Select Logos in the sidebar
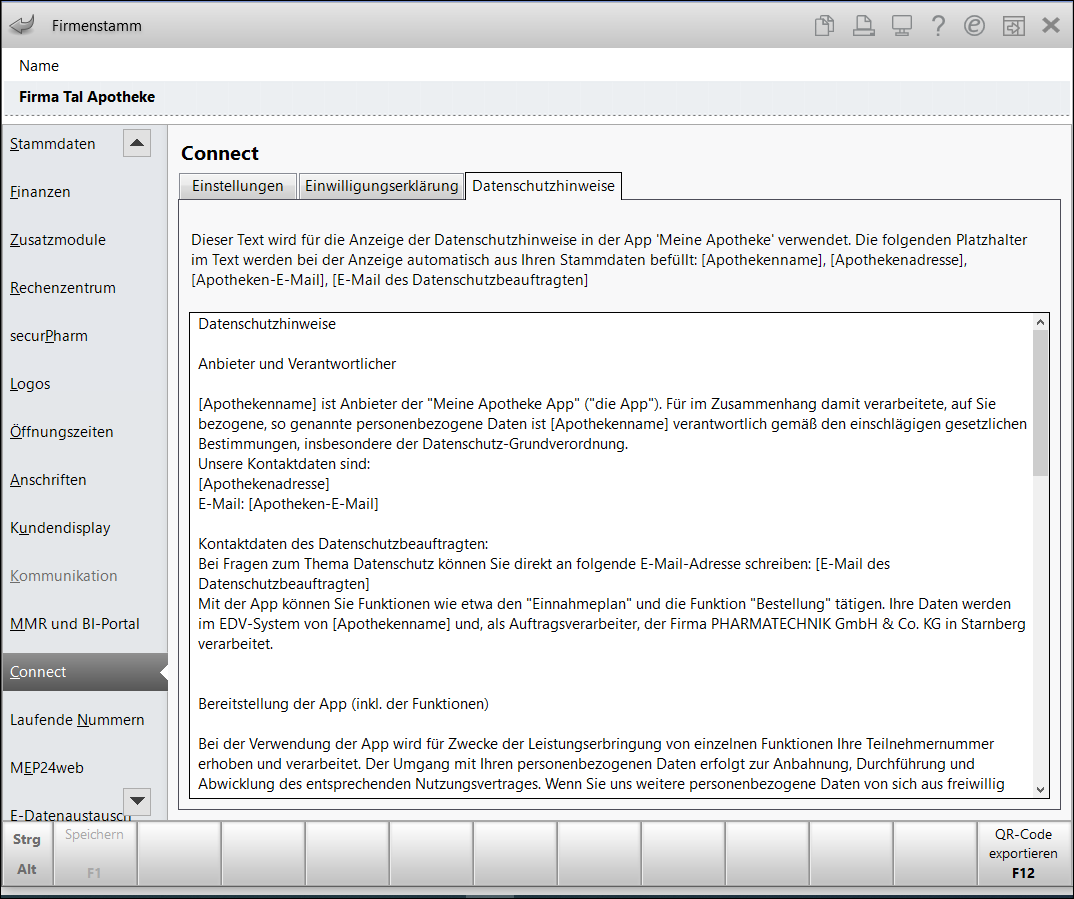This screenshot has height=899, width=1074. (x=30, y=383)
